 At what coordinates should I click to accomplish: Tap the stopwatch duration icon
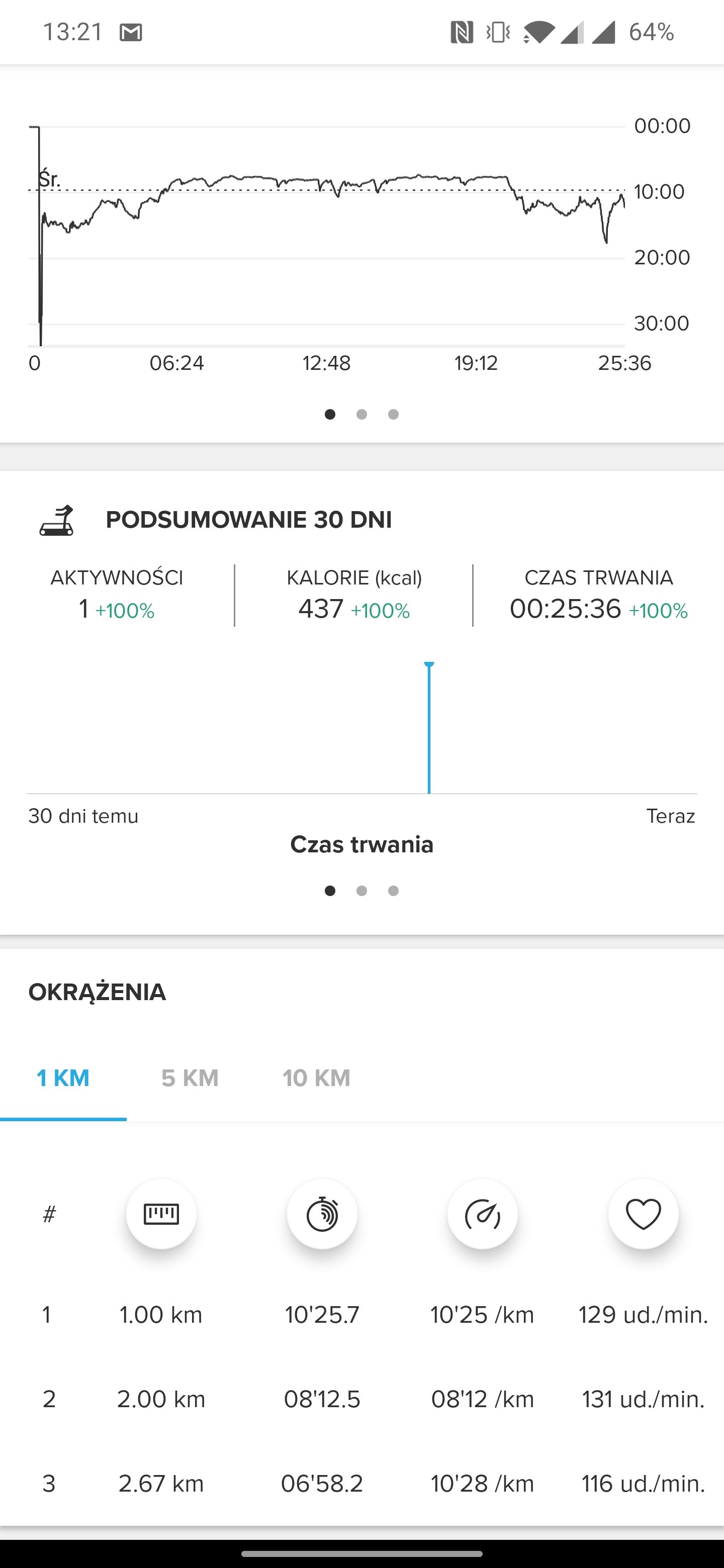tap(321, 1214)
